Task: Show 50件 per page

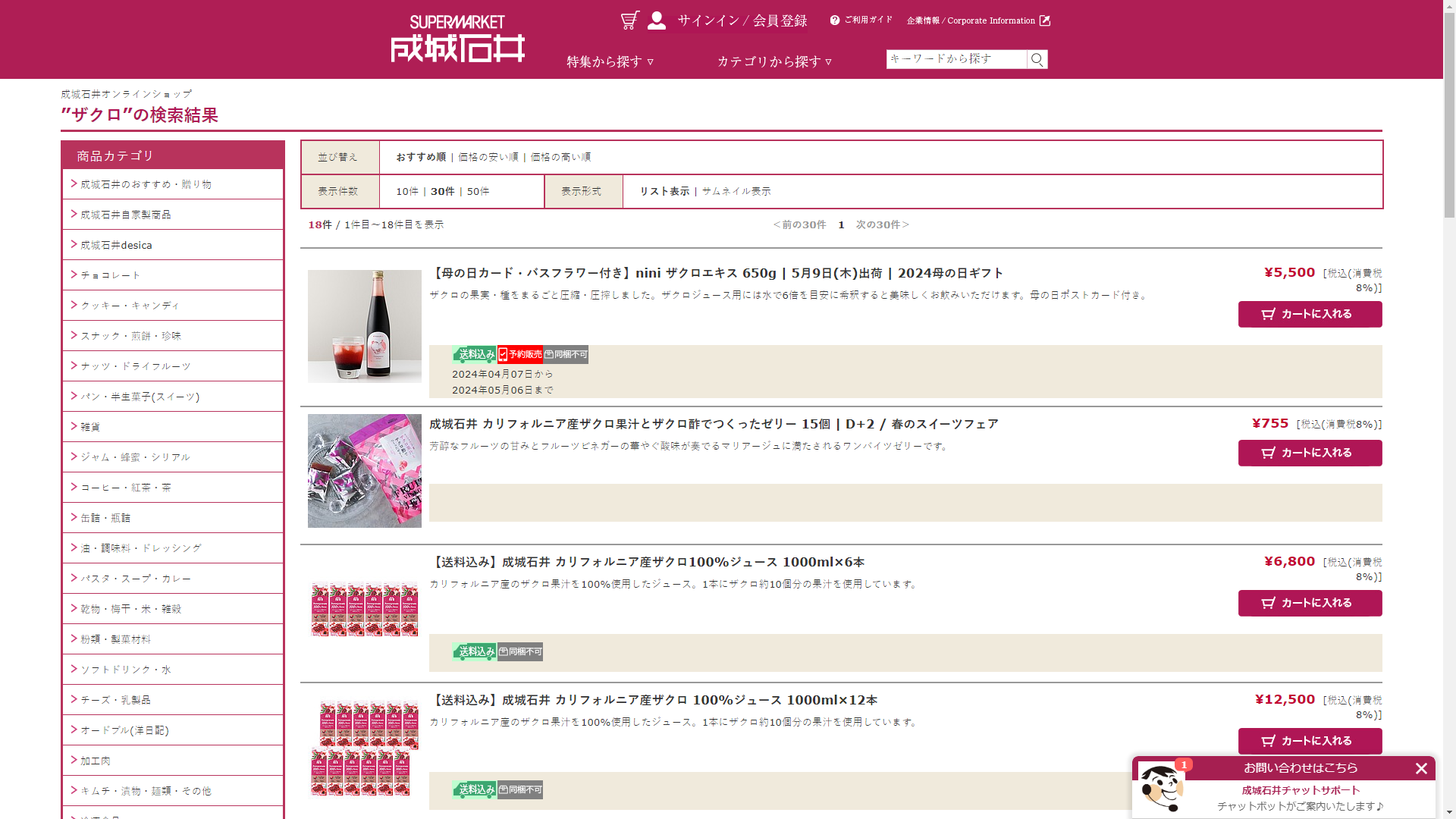Action: [478, 191]
